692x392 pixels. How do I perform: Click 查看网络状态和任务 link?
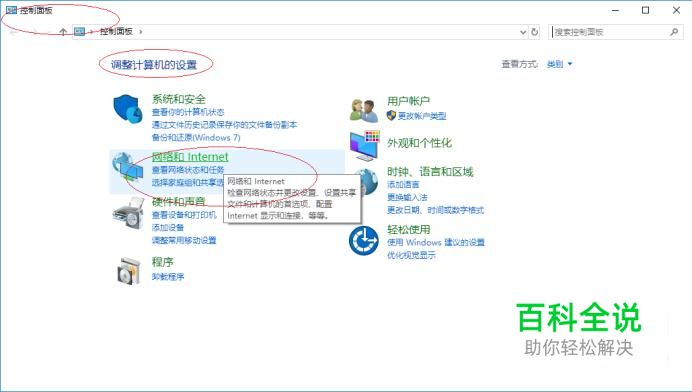(188, 170)
